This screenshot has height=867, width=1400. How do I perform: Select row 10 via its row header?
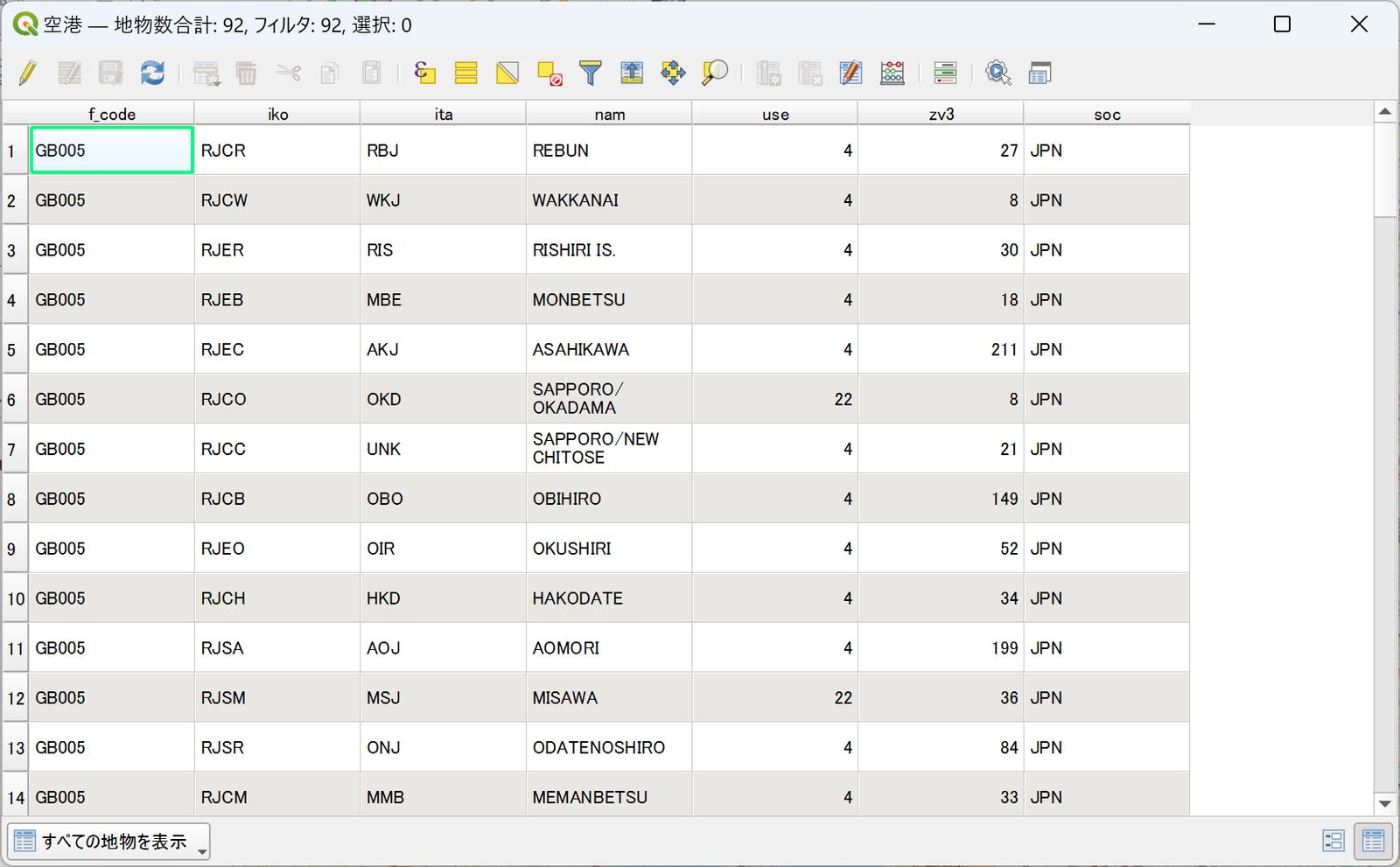[15, 598]
